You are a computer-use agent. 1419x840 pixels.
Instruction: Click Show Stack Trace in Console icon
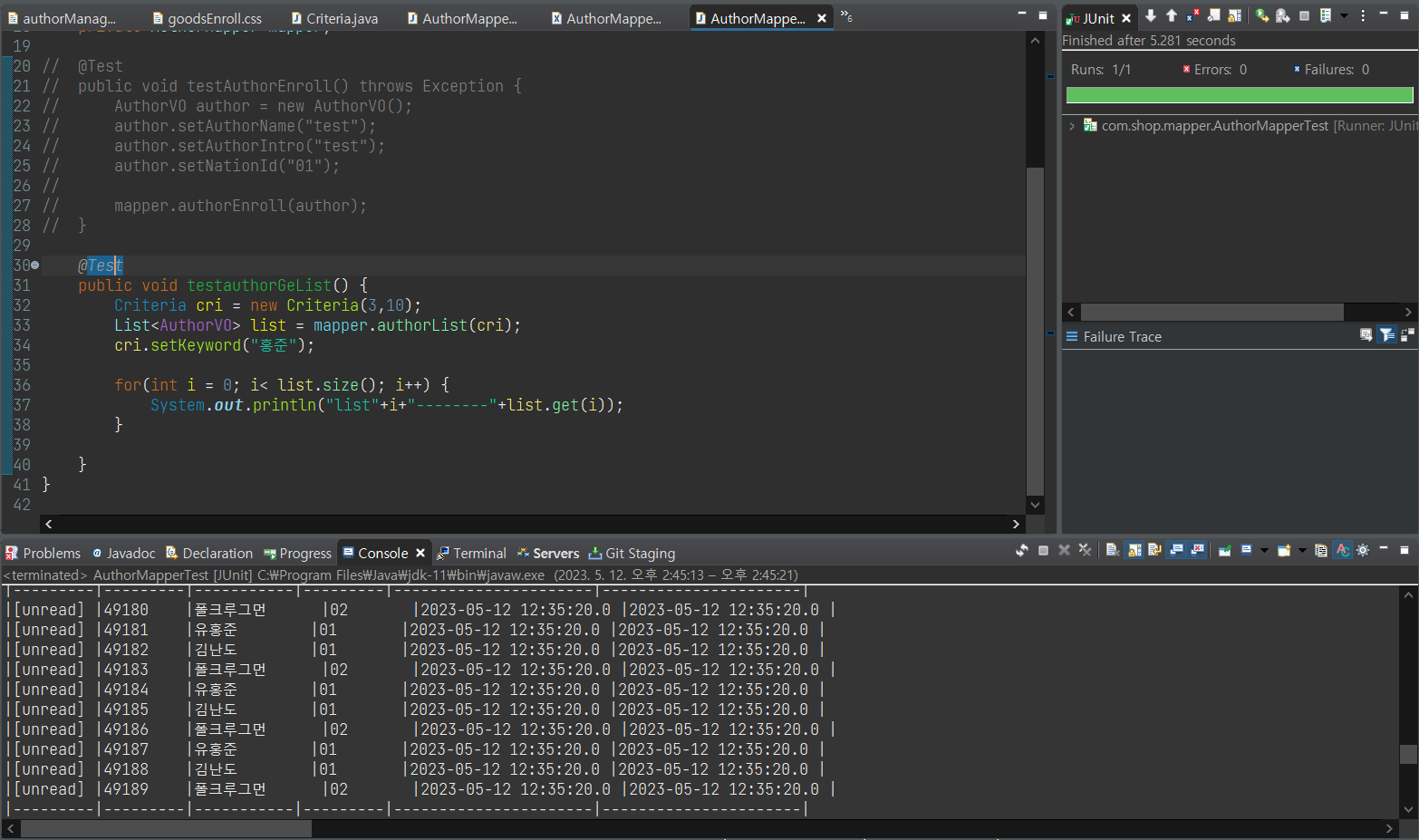click(x=1366, y=335)
